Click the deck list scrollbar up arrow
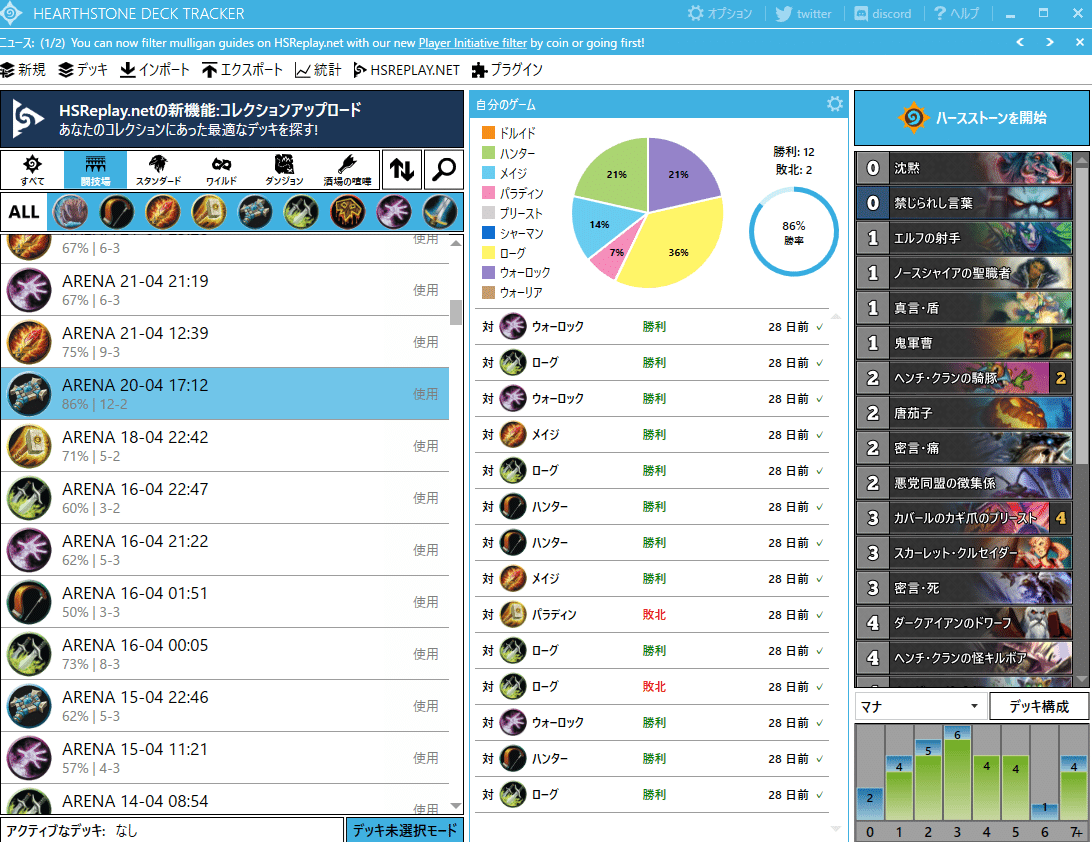Viewport: 1092px width, 842px height. pyautogui.click(x=456, y=243)
